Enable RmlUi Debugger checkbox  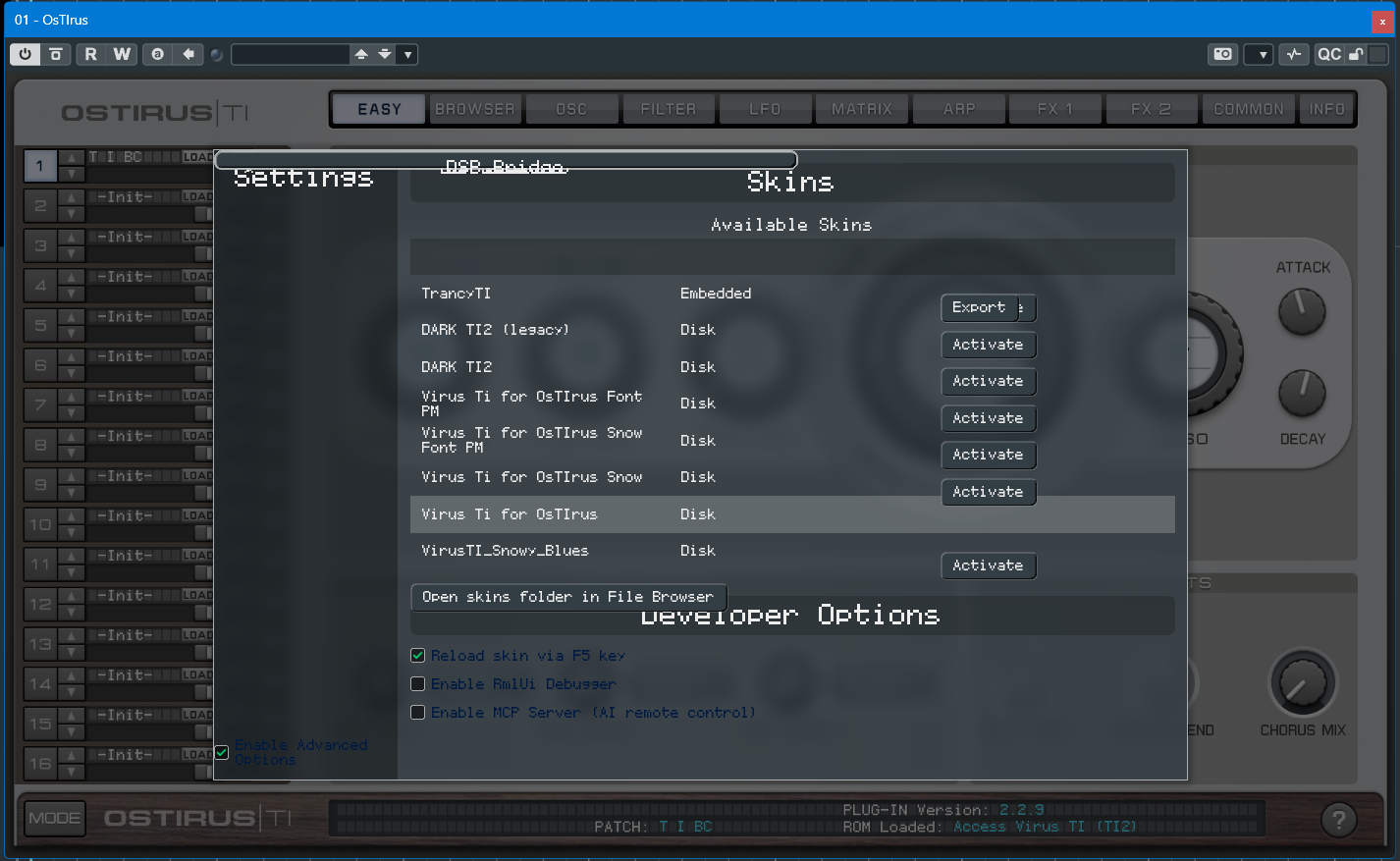417,683
